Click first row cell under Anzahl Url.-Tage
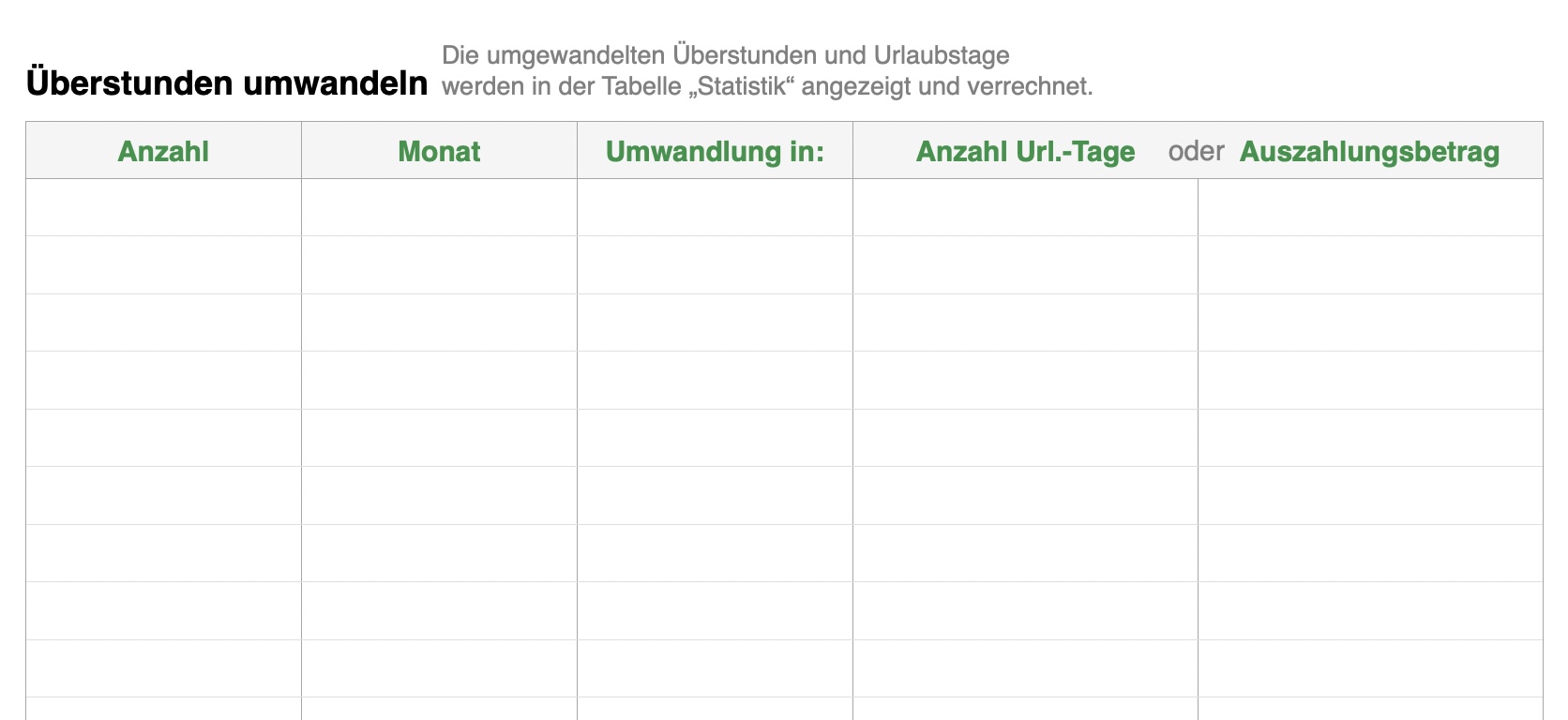 pos(1025,207)
